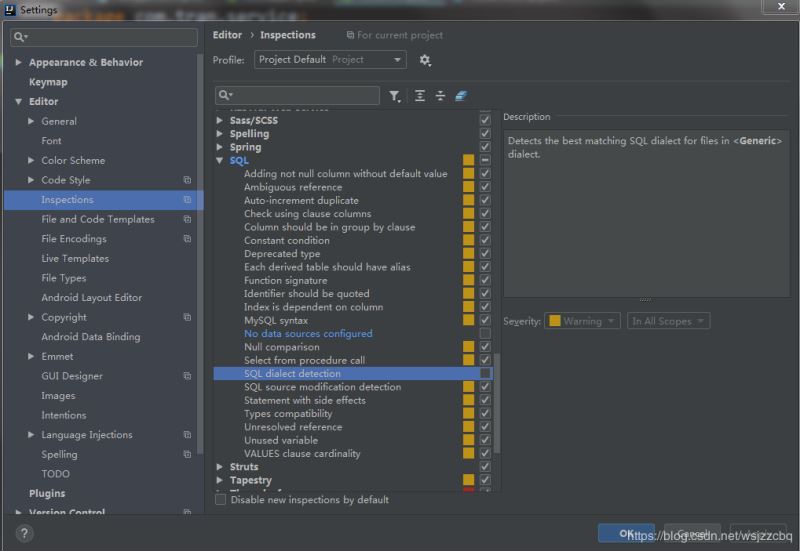Click the filter inspections funnel icon
This screenshot has height=551, width=800.
point(395,96)
